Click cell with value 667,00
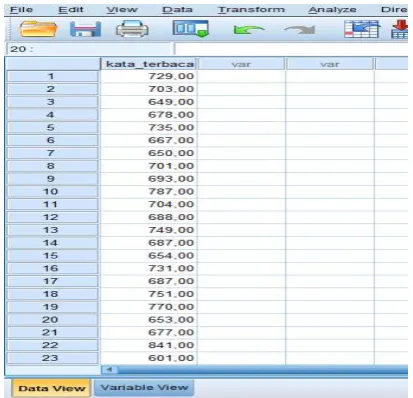 (149, 140)
